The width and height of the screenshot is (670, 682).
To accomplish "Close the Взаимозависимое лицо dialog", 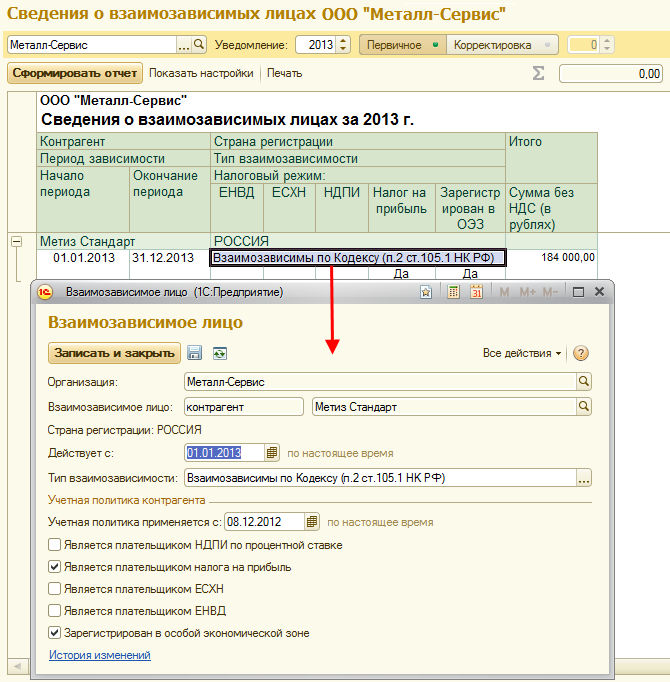I will click(600, 292).
